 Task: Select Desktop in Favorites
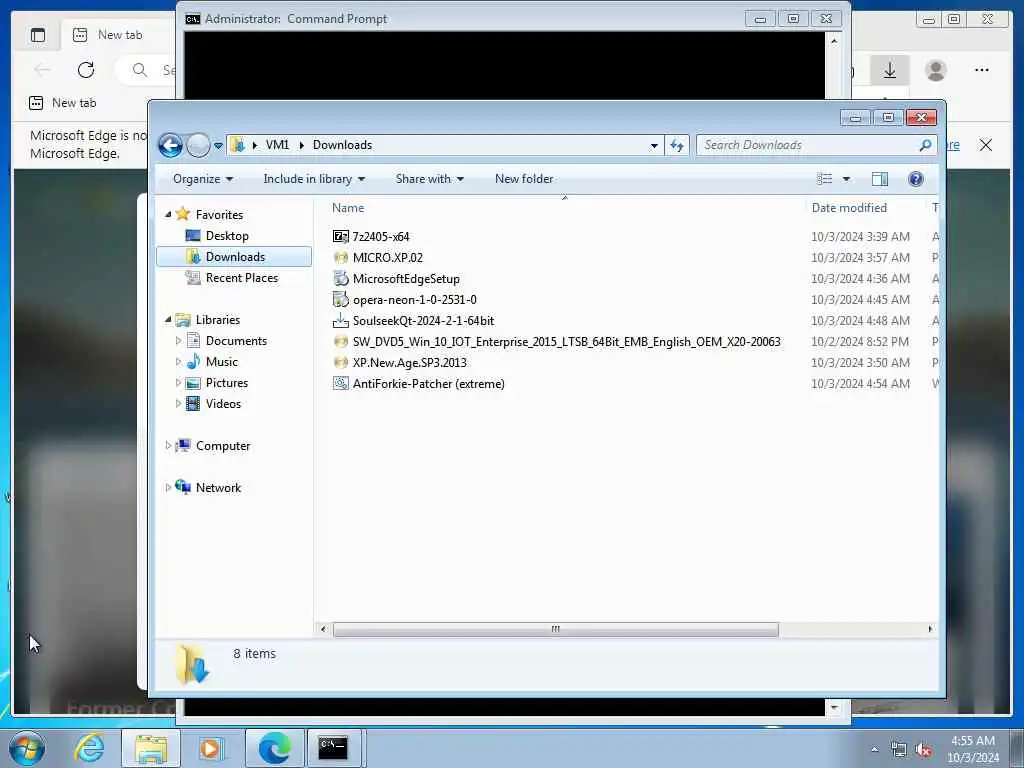click(227, 236)
